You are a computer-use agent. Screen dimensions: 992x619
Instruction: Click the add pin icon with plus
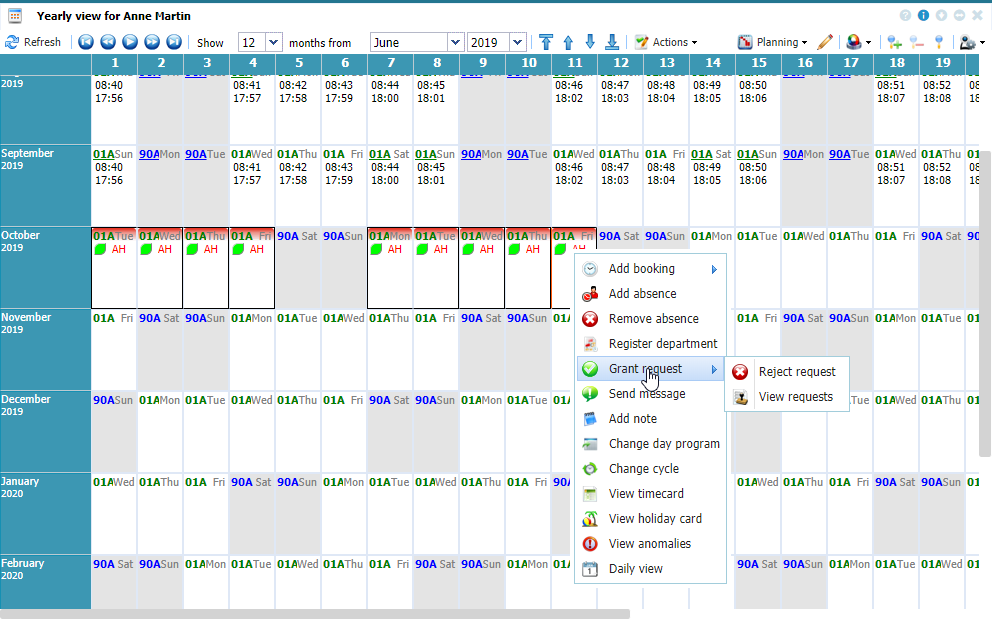coord(894,42)
